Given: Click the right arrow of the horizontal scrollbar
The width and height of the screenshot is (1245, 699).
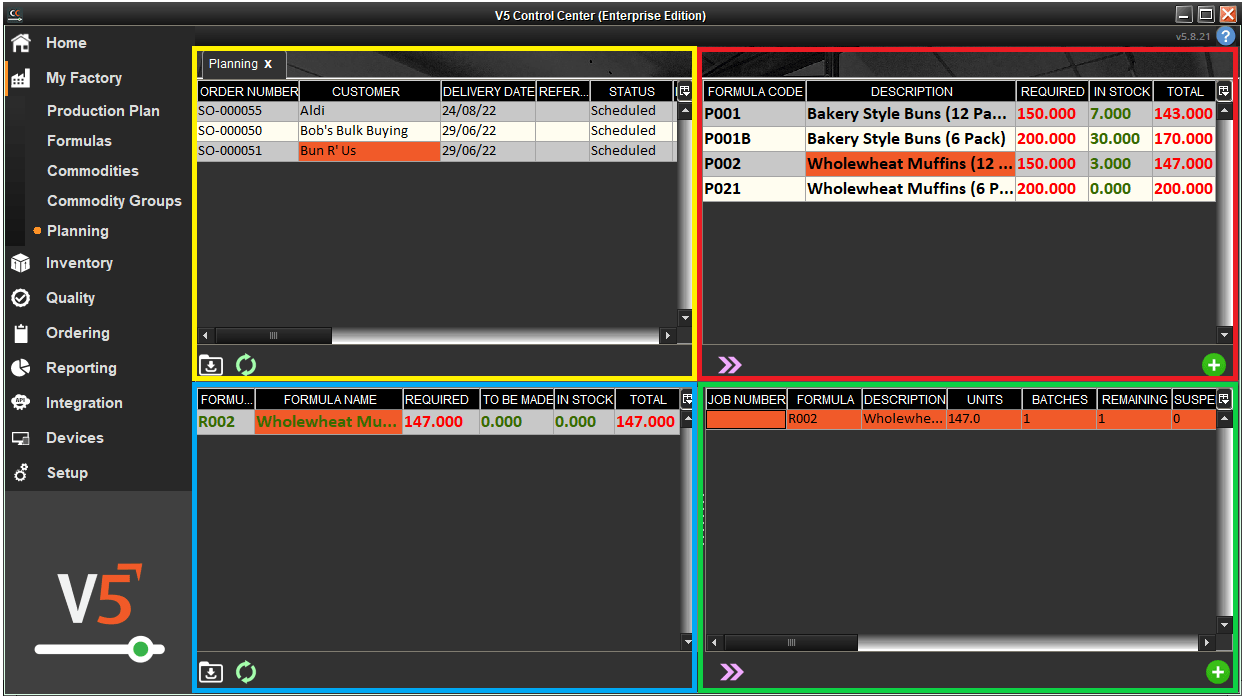Looking at the screenshot, I should click(x=668, y=336).
